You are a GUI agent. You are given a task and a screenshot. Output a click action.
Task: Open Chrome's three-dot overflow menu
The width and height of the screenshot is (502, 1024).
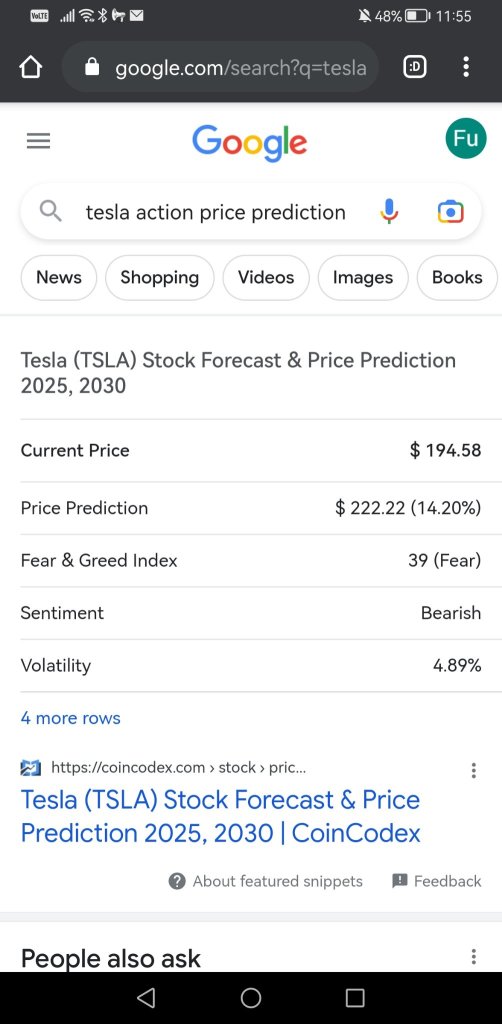(465, 67)
